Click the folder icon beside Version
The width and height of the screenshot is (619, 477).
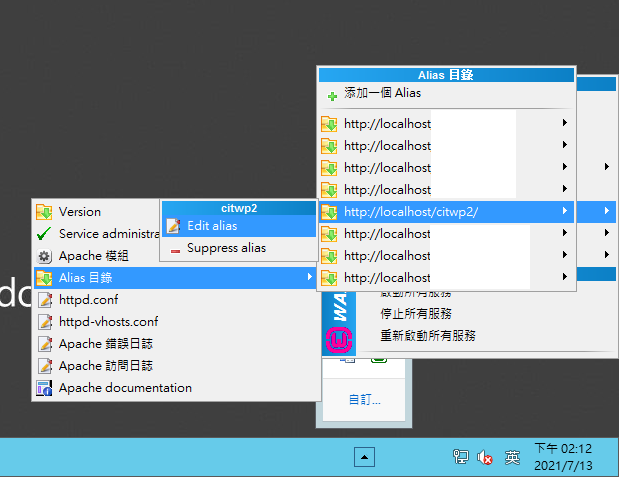click(x=44, y=212)
